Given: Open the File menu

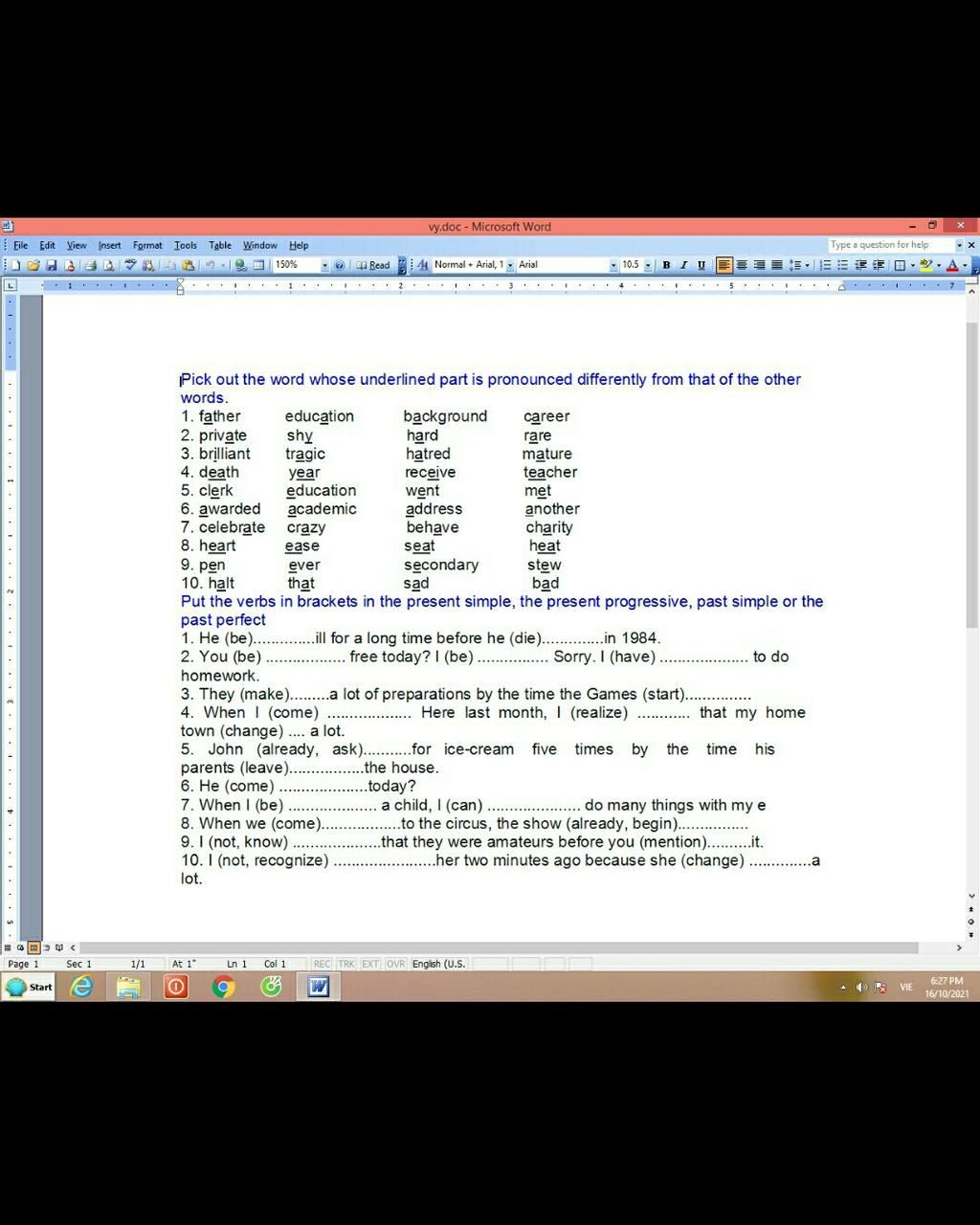Looking at the screenshot, I should (20, 245).
